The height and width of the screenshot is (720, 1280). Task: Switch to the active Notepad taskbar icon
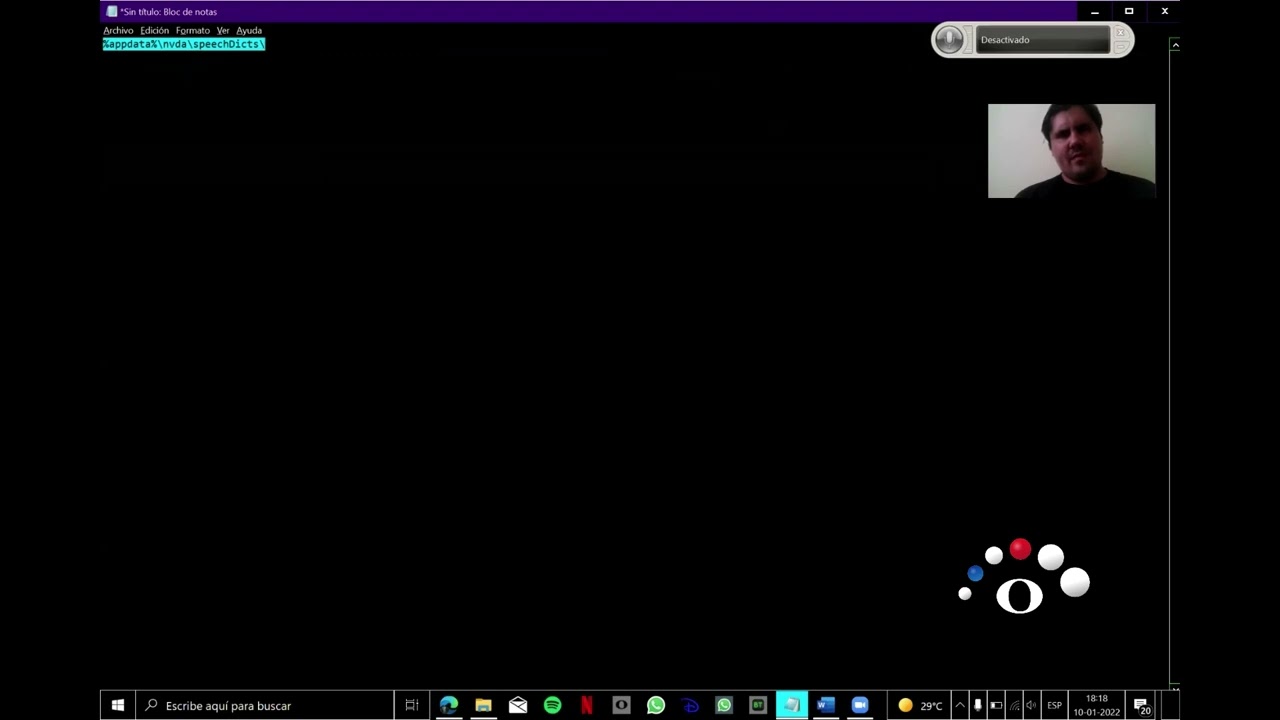tap(792, 705)
